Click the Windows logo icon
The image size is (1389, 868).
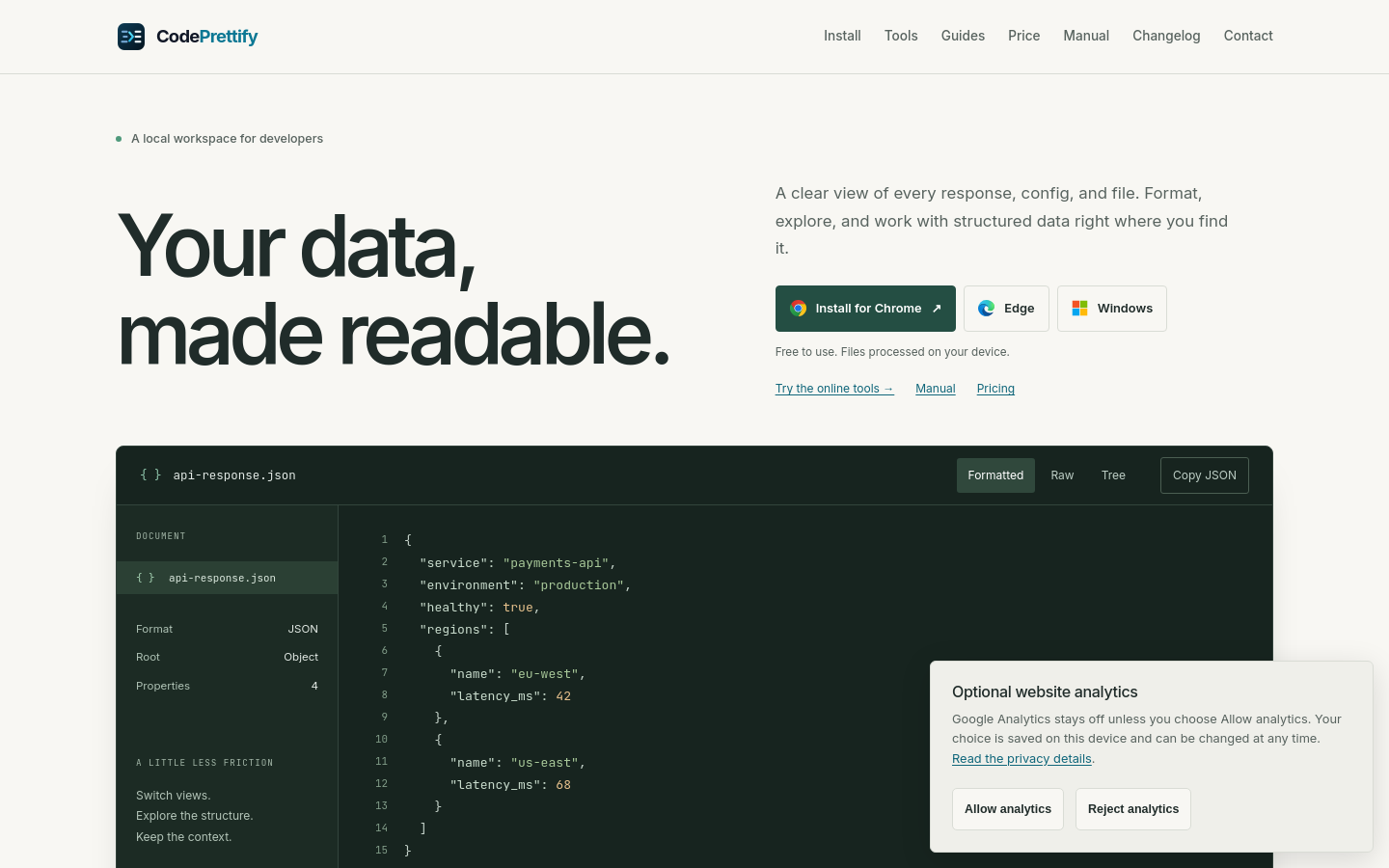(x=1080, y=309)
